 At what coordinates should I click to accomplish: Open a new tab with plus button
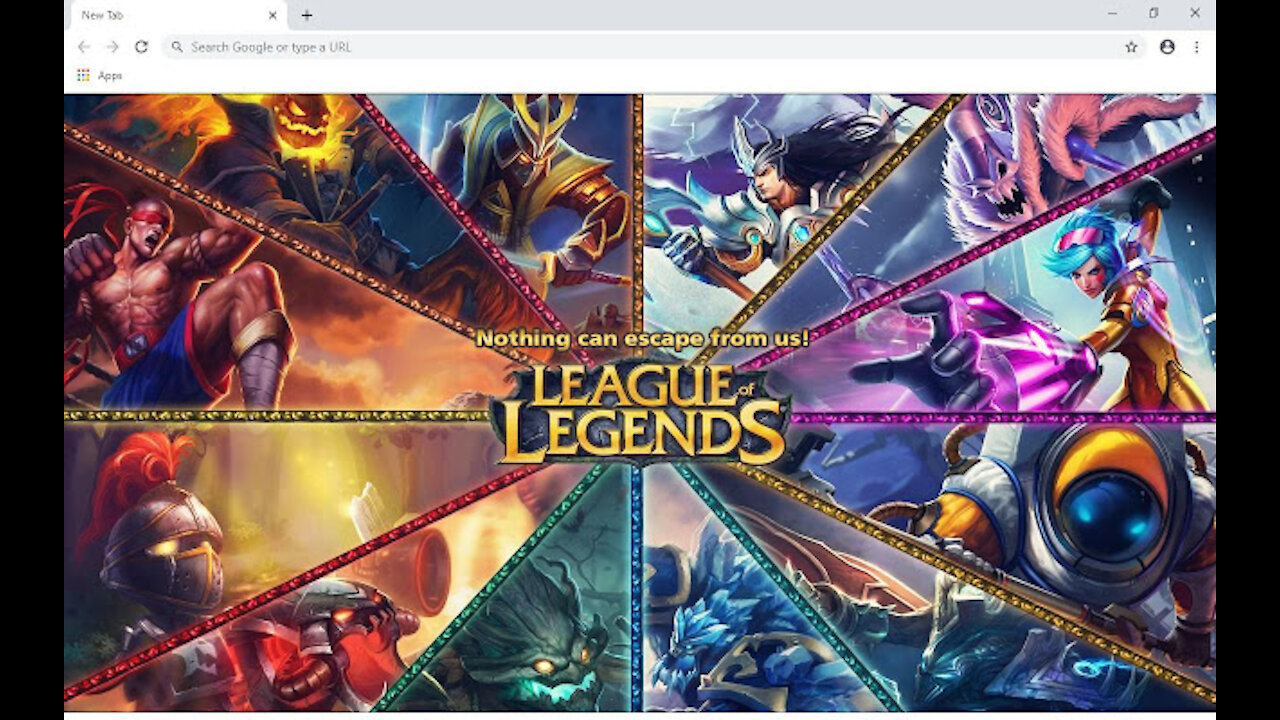(x=307, y=15)
